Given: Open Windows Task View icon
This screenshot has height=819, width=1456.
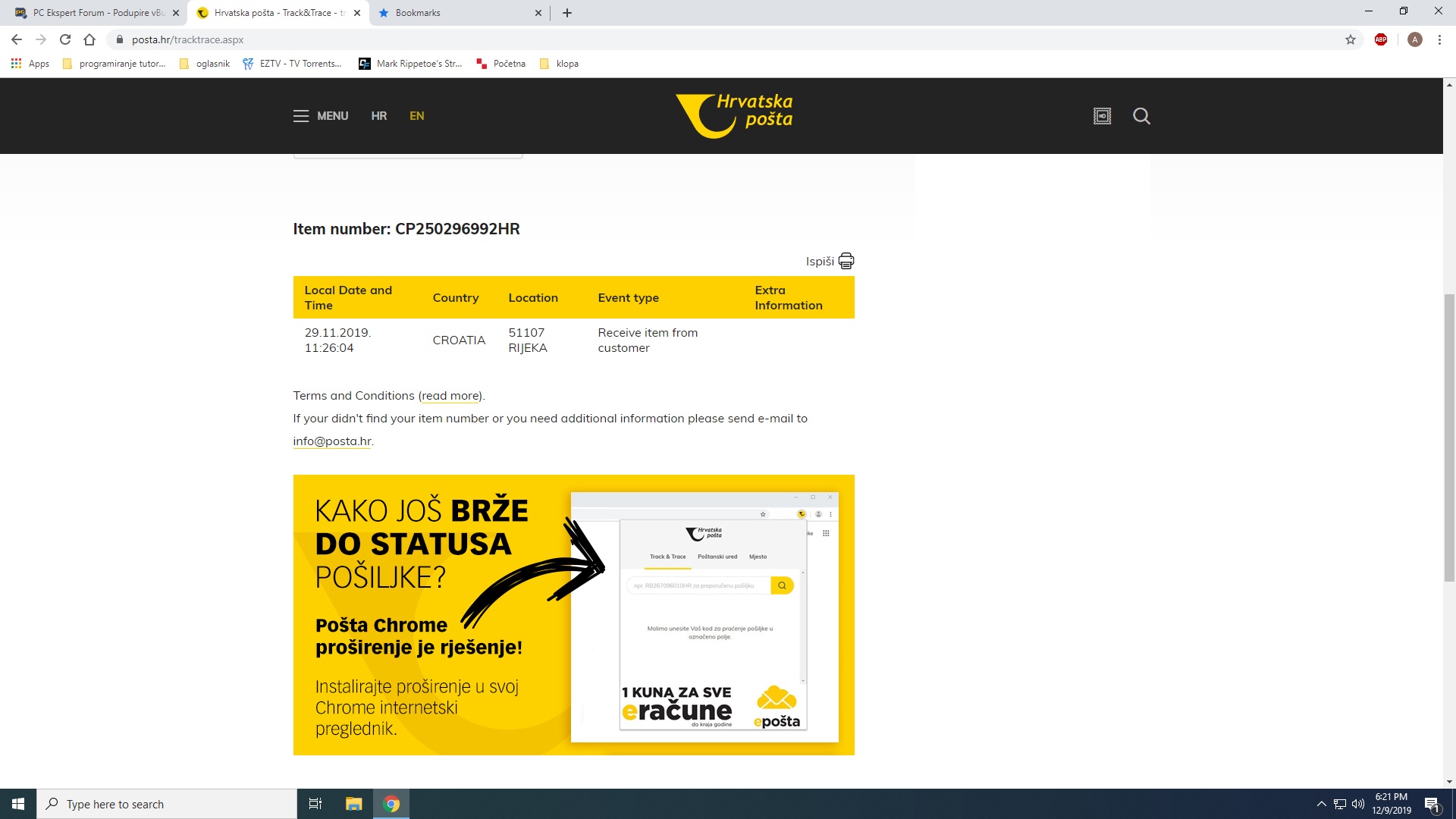Looking at the screenshot, I should 315,804.
